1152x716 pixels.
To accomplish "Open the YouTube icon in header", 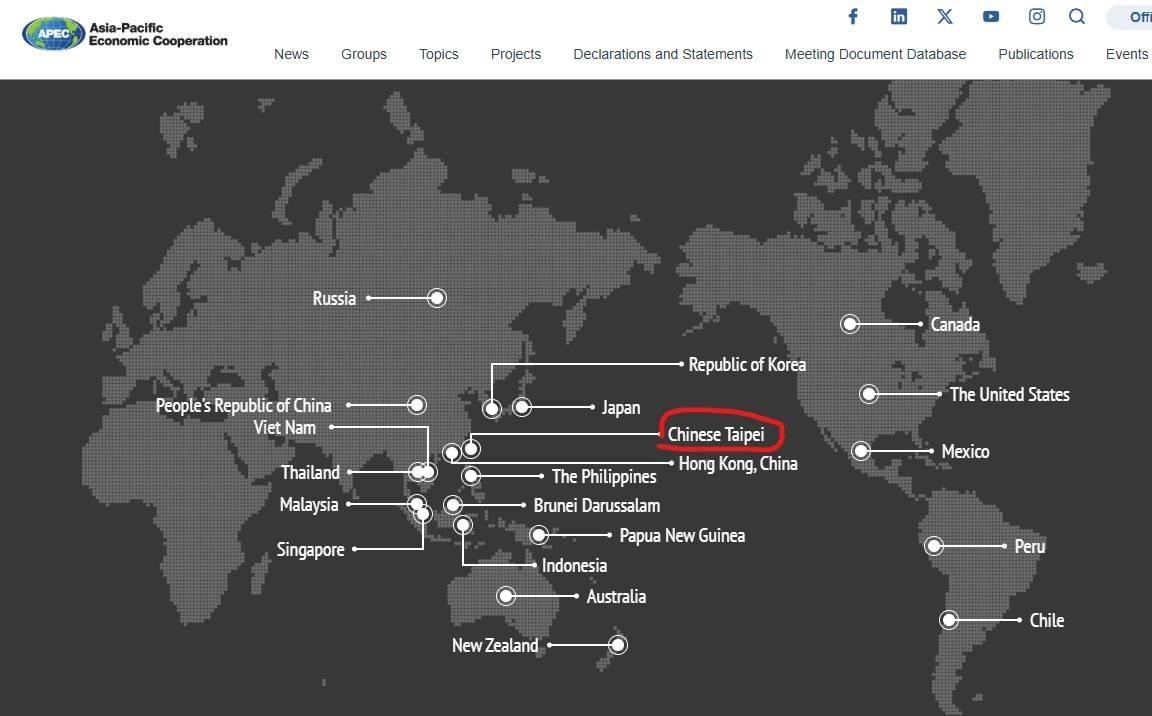I will (x=991, y=16).
